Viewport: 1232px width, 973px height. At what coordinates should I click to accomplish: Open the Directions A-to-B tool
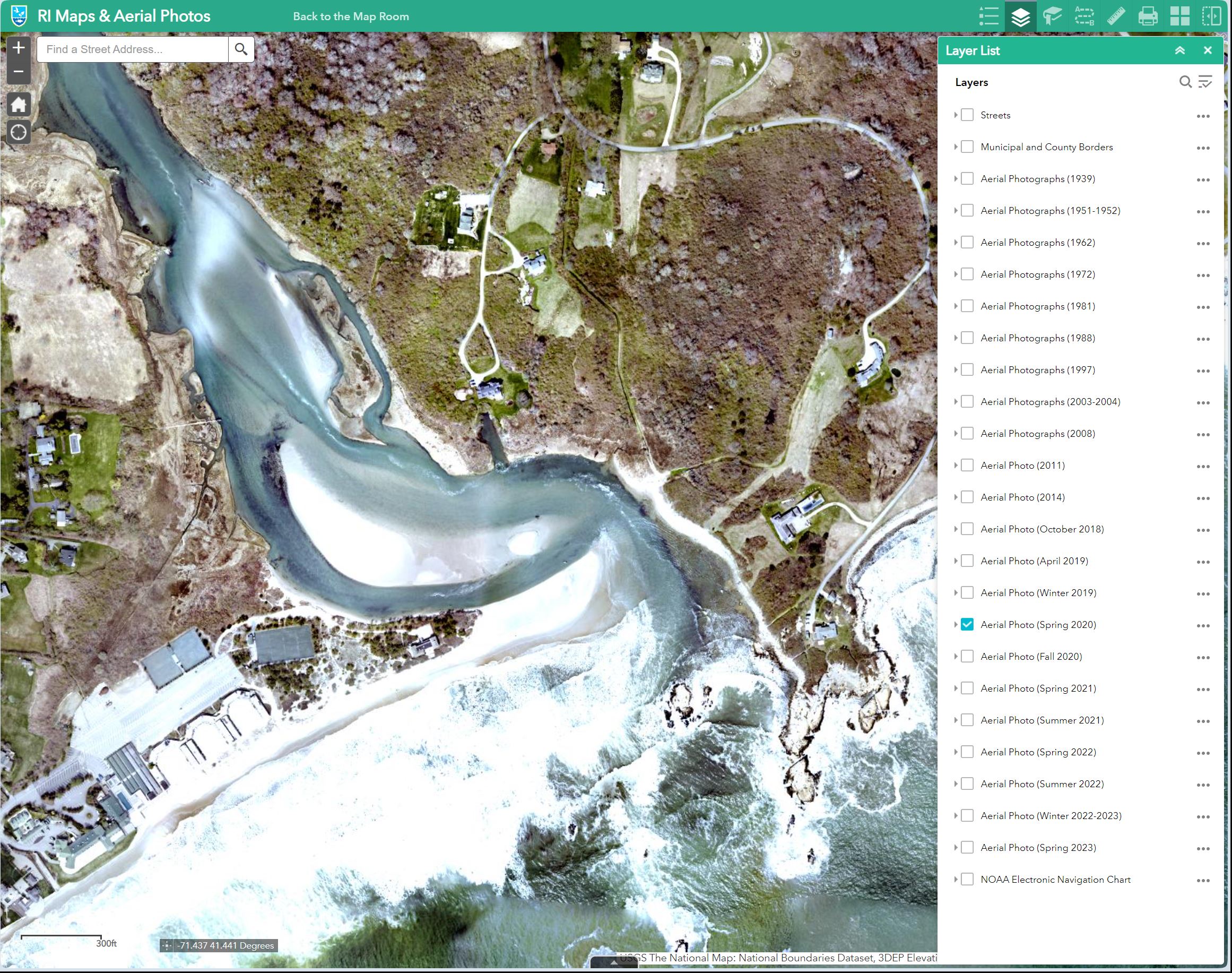1084,16
